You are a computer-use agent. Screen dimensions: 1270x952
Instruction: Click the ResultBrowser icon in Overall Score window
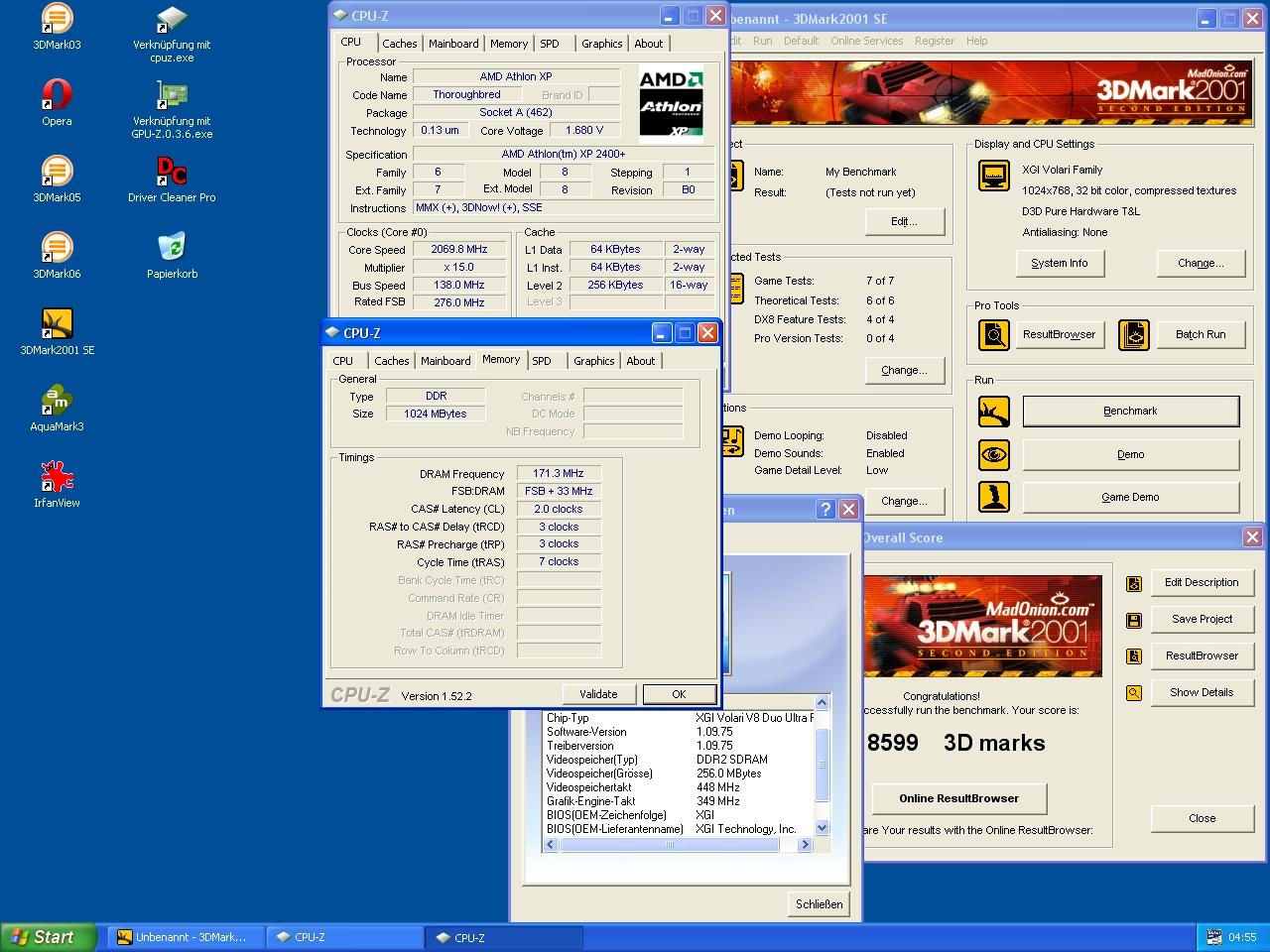coord(1134,655)
